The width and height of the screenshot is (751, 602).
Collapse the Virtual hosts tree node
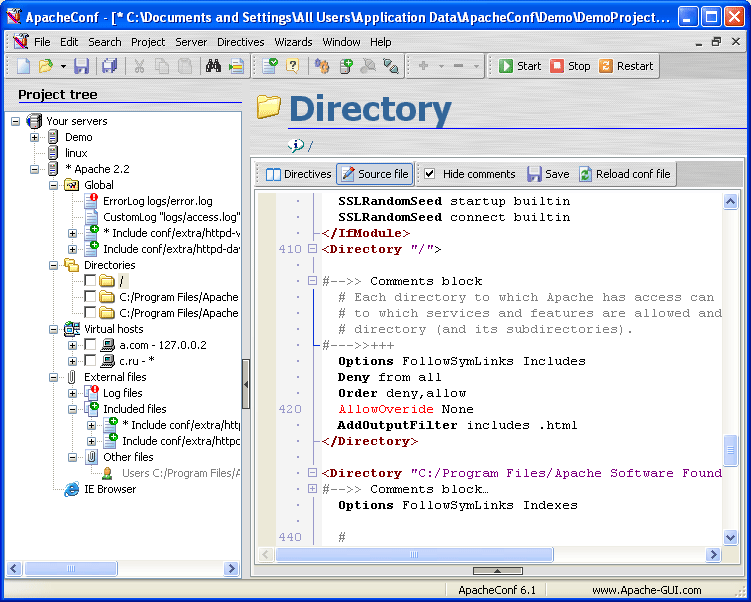54,329
